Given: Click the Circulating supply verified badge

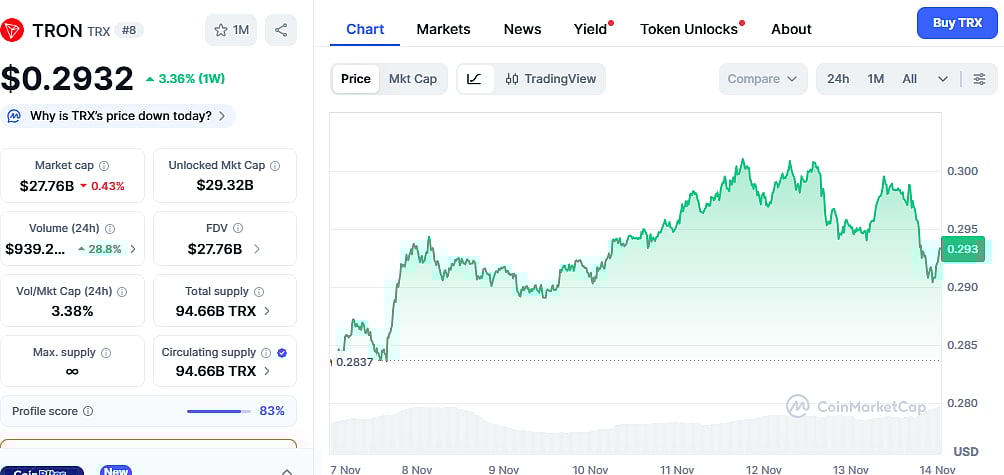Looking at the screenshot, I should 281,353.
